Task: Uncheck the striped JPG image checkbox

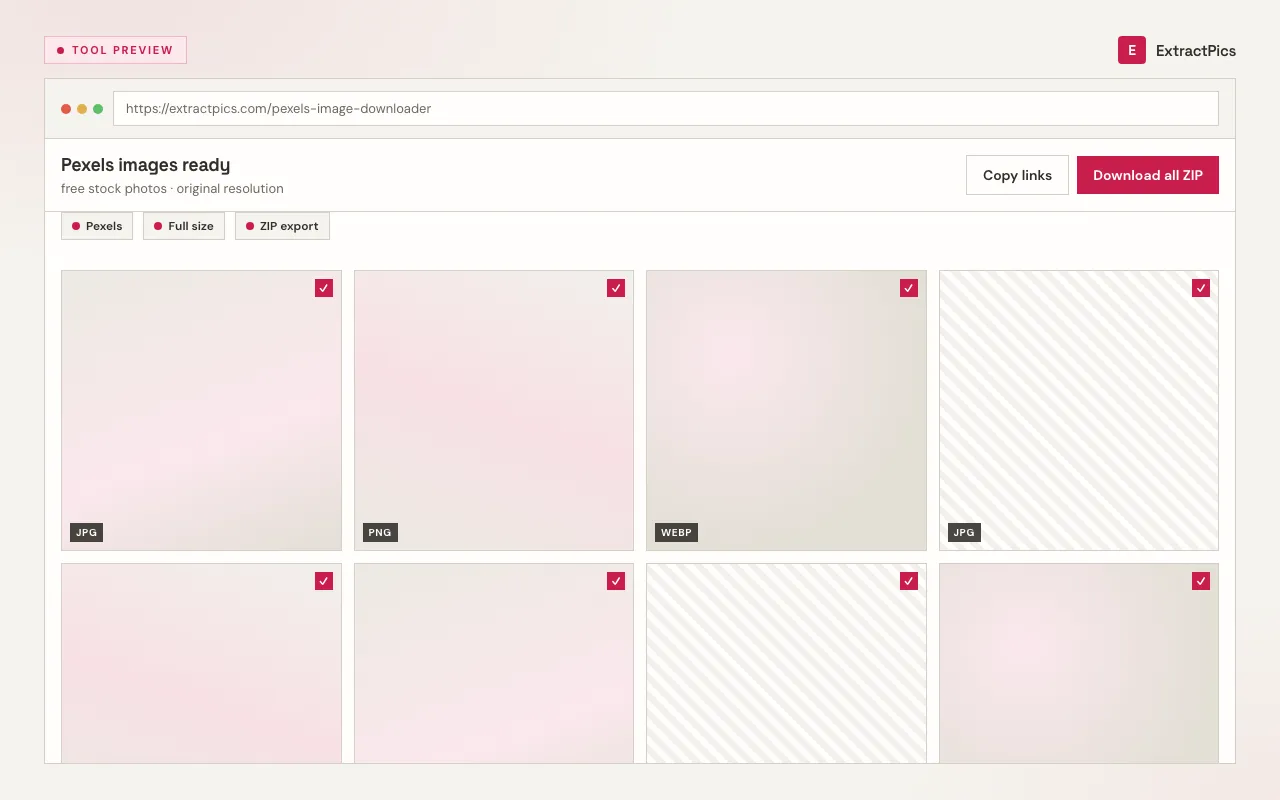Action: pos(1201,288)
